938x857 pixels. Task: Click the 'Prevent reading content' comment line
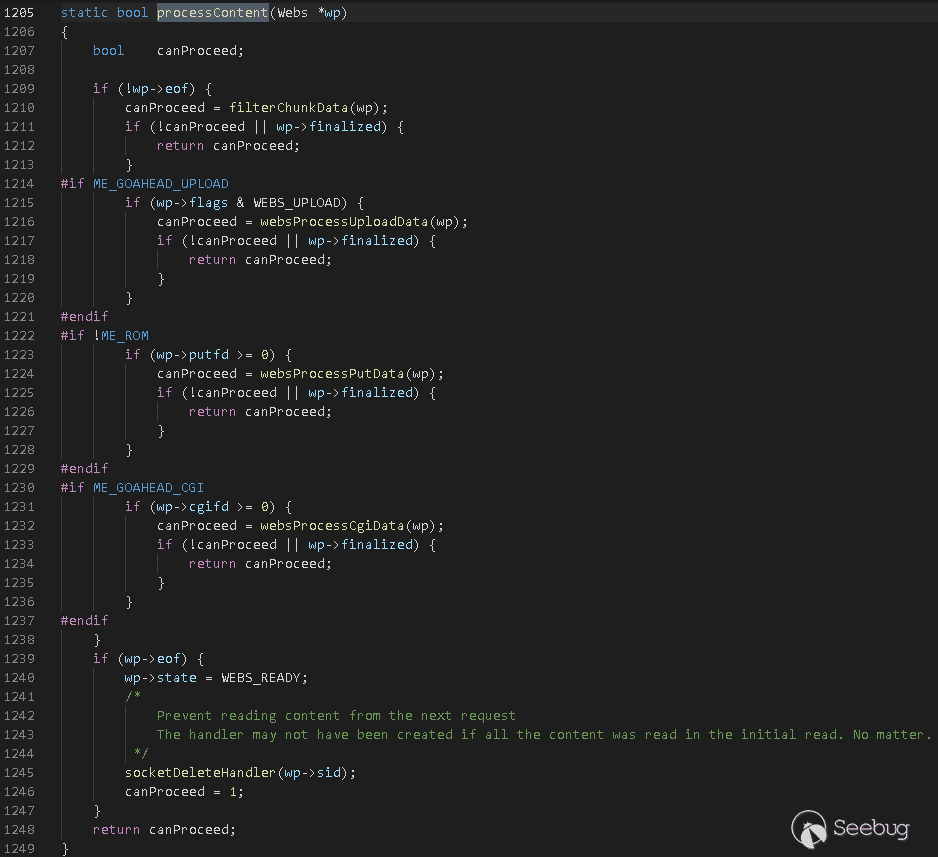tap(336, 716)
